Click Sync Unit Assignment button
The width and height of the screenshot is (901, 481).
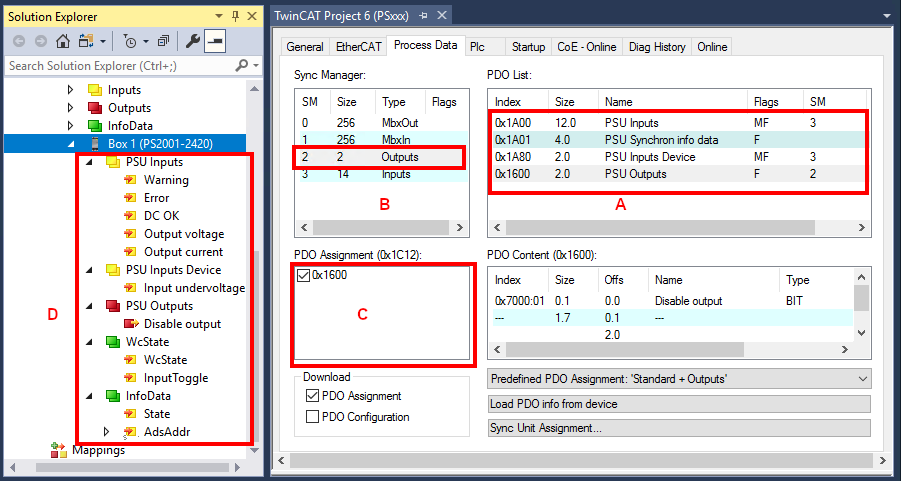[x=679, y=428]
